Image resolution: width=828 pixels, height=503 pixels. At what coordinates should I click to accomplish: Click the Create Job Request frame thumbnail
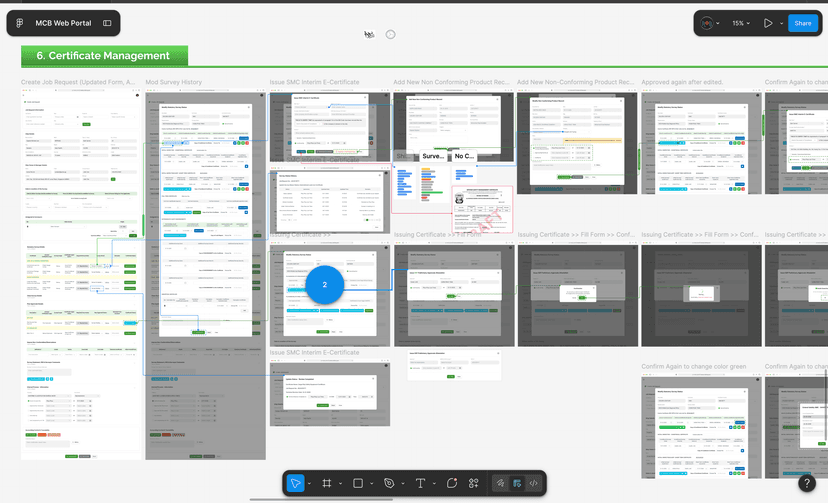point(81,274)
